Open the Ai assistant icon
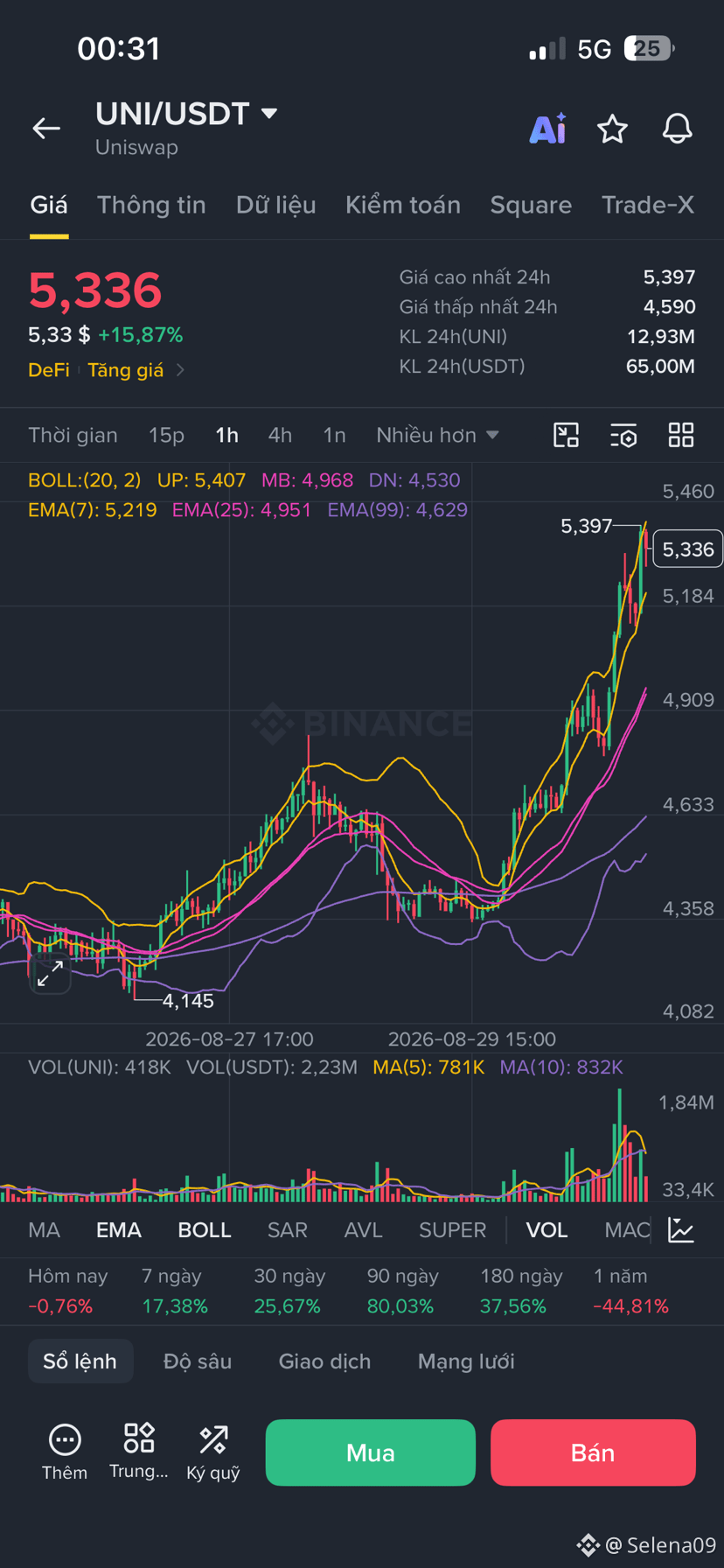The height and width of the screenshot is (1568, 724). [x=548, y=129]
